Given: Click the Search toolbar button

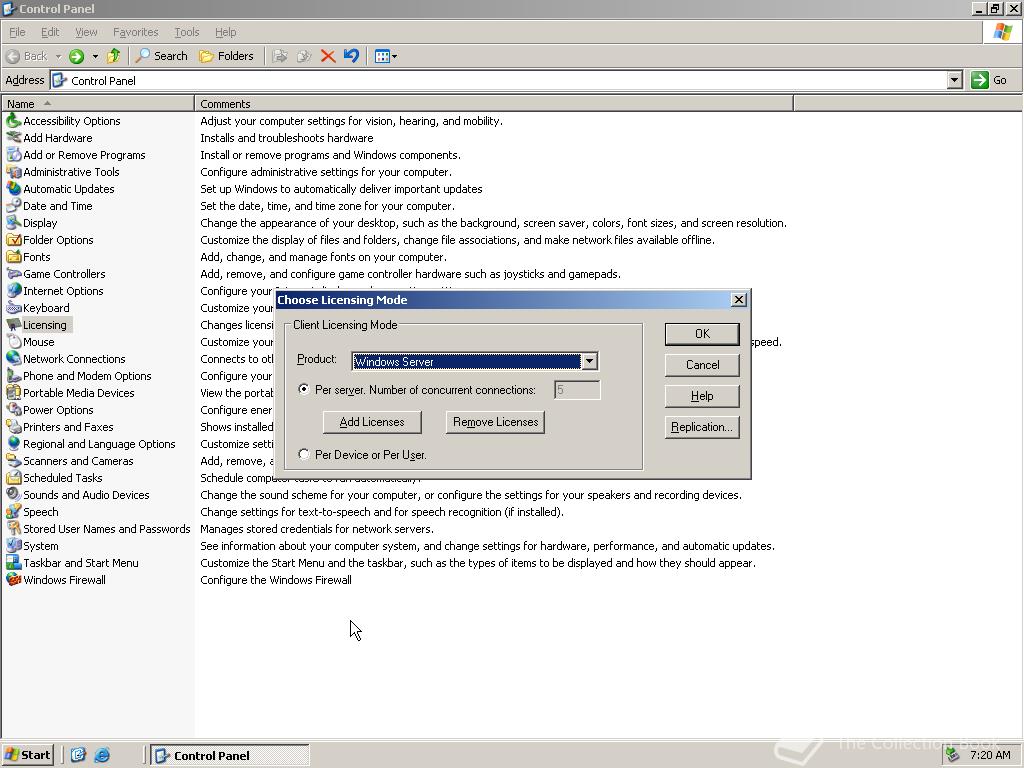Looking at the screenshot, I should pyautogui.click(x=161, y=56).
